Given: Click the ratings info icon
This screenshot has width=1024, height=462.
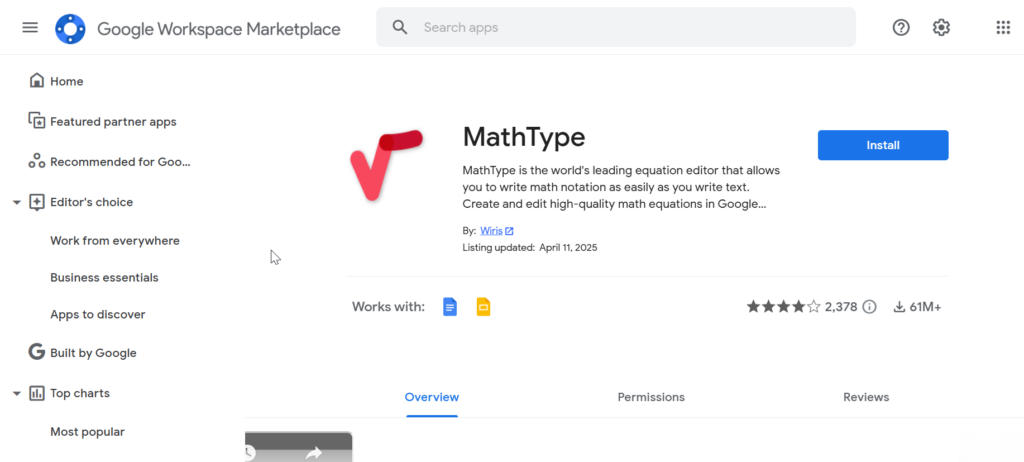Looking at the screenshot, I should click(869, 307).
